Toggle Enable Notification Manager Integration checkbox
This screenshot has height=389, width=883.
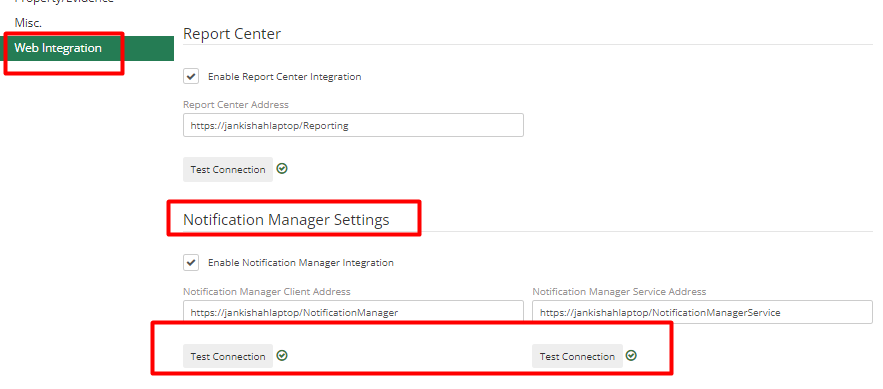tap(191, 262)
